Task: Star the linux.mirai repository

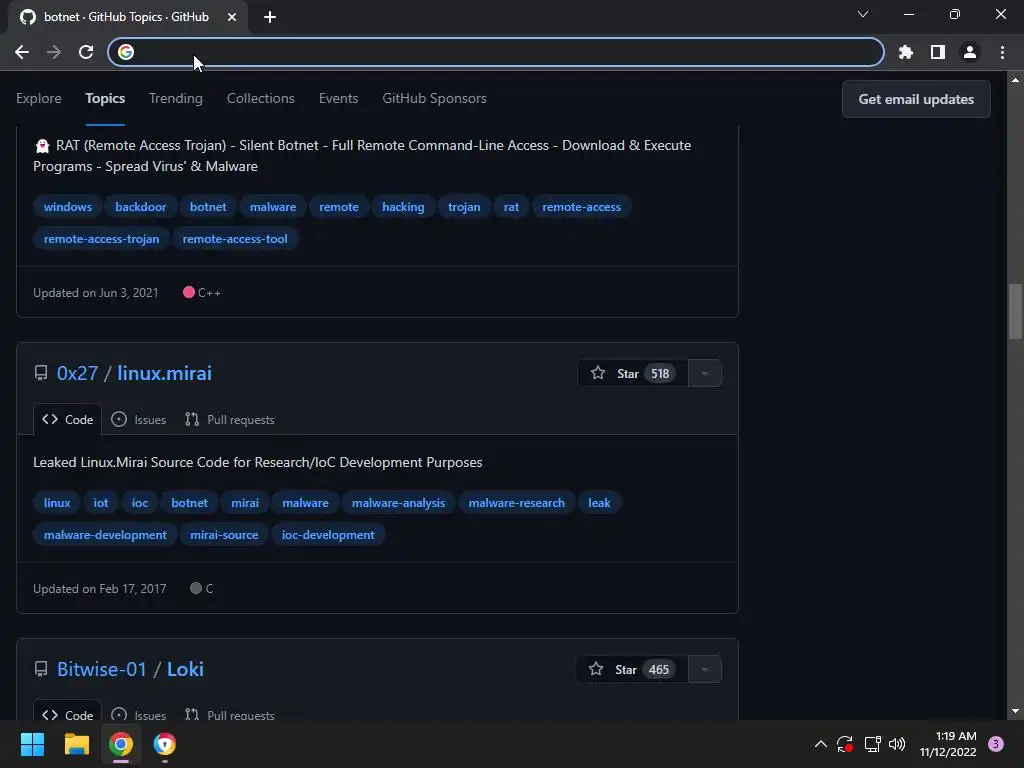Action: [x=633, y=374]
